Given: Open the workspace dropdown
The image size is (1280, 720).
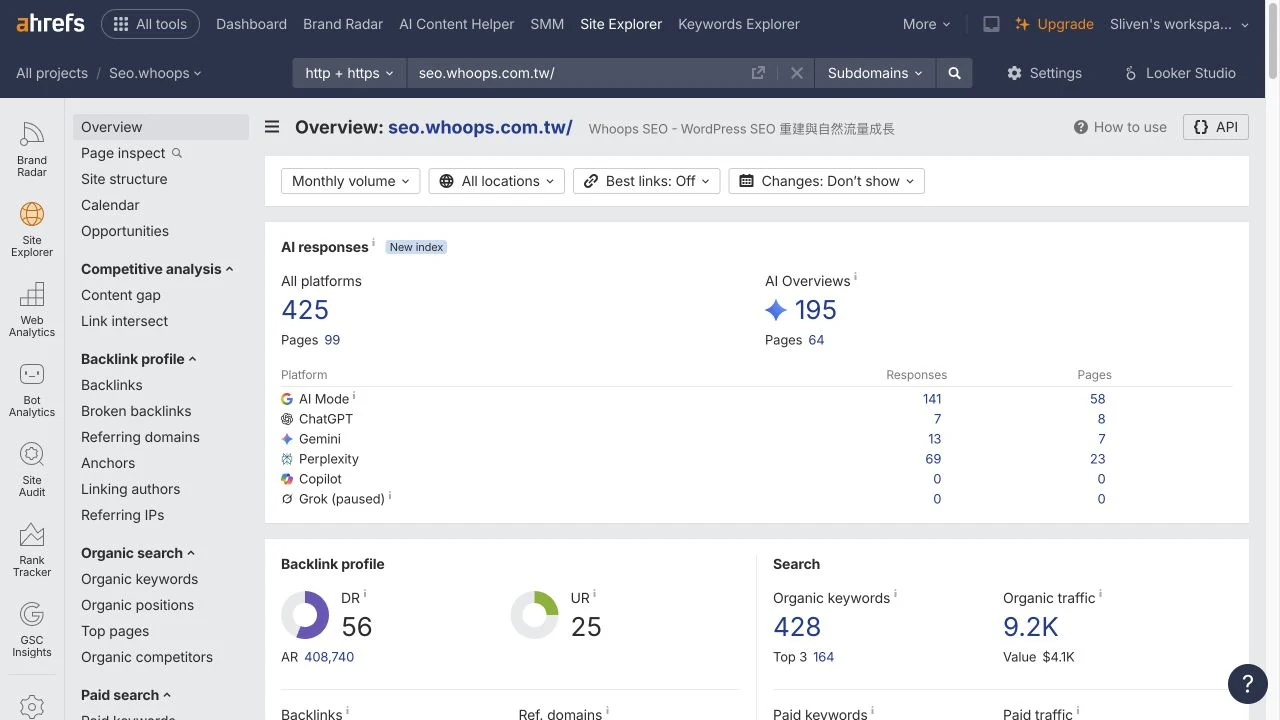Looking at the screenshot, I should 1179,24.
